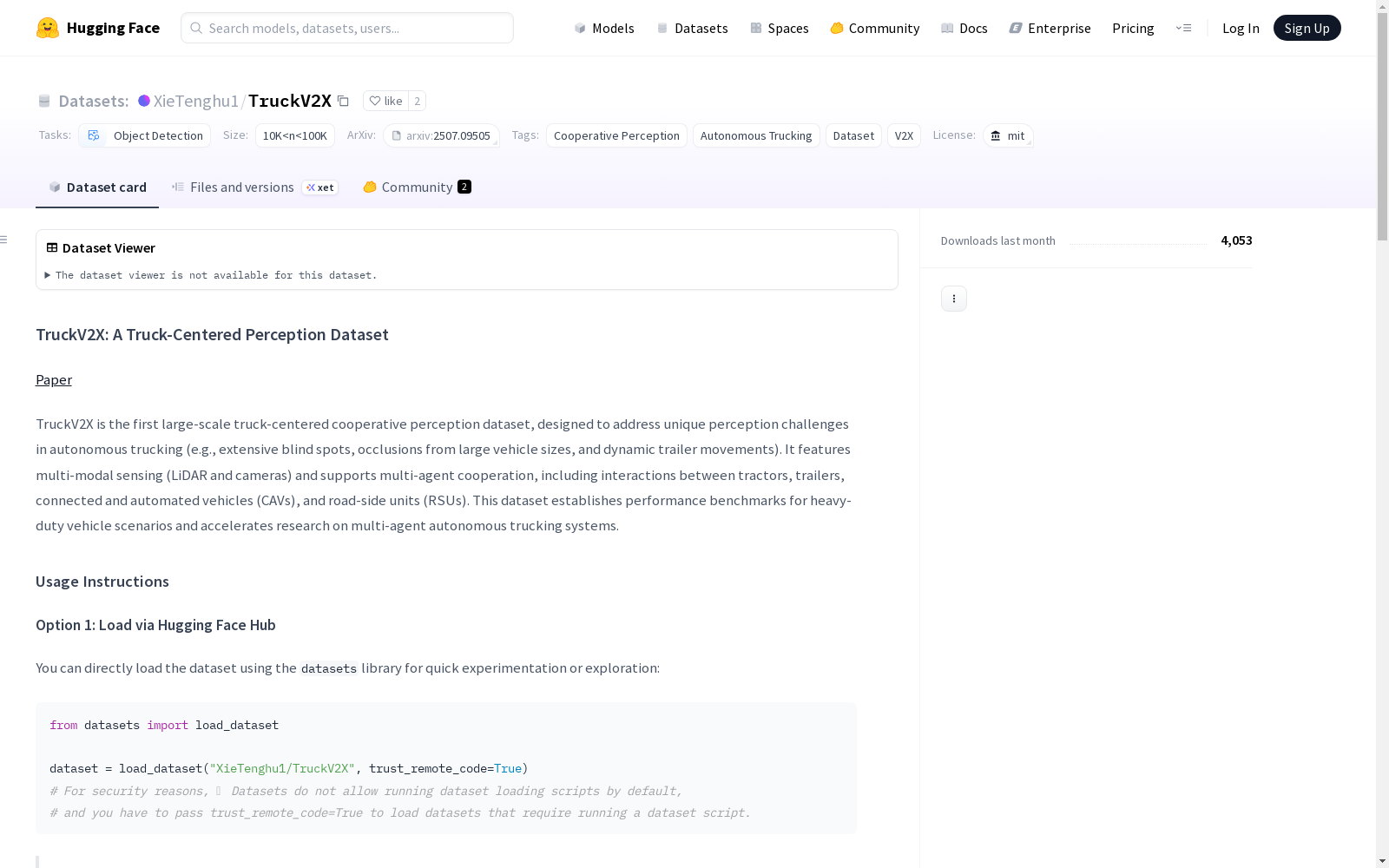The height and width of the screenshot is (868, 1389).
Task: Click the Object Detection task icon
Action: (94, 135)
